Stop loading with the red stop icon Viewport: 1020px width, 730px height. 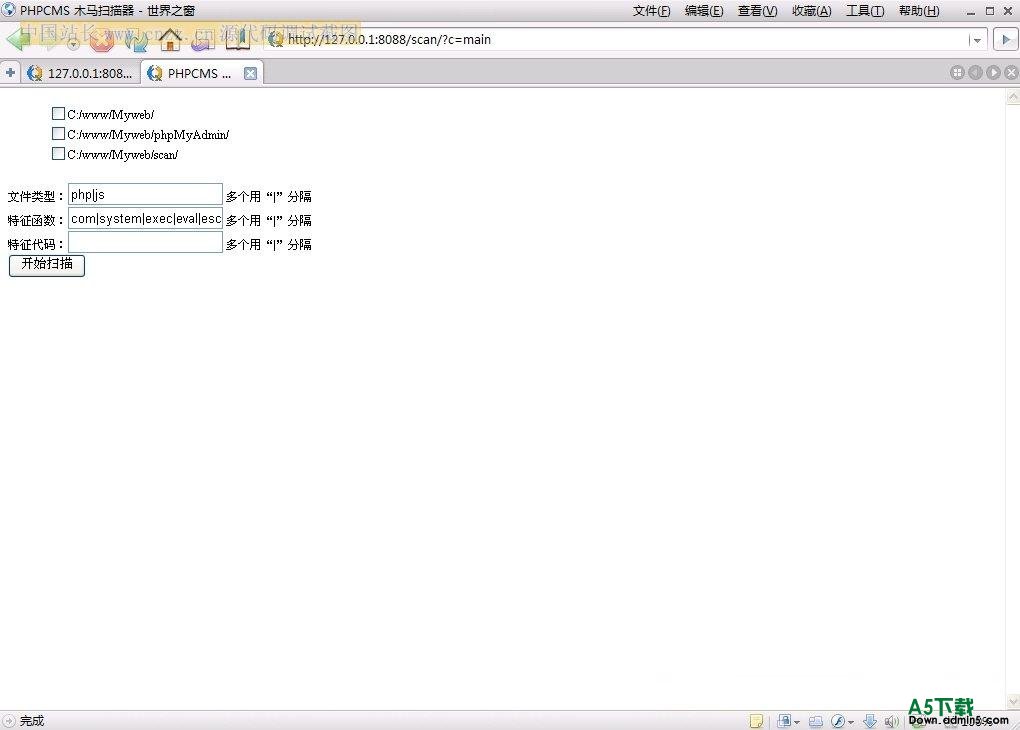coord(102,40)
